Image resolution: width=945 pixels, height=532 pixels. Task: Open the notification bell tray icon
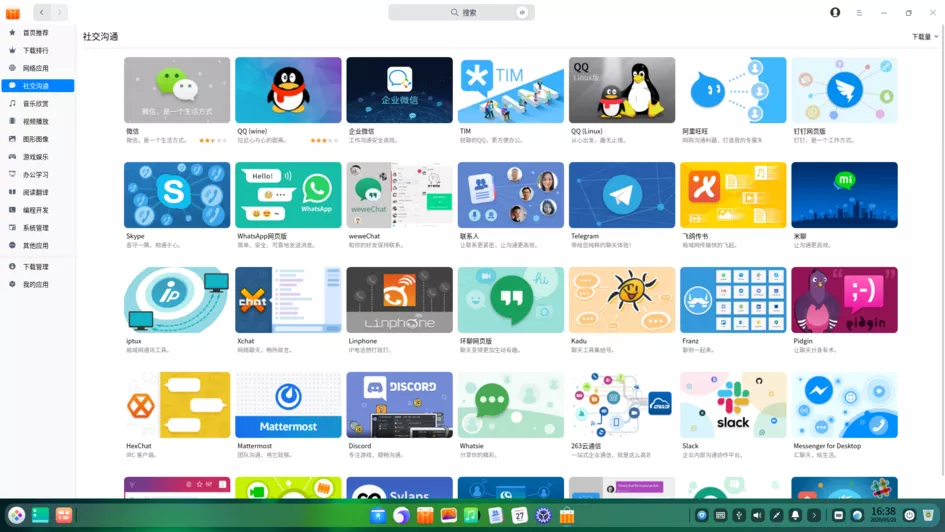[x=795, y=515]
